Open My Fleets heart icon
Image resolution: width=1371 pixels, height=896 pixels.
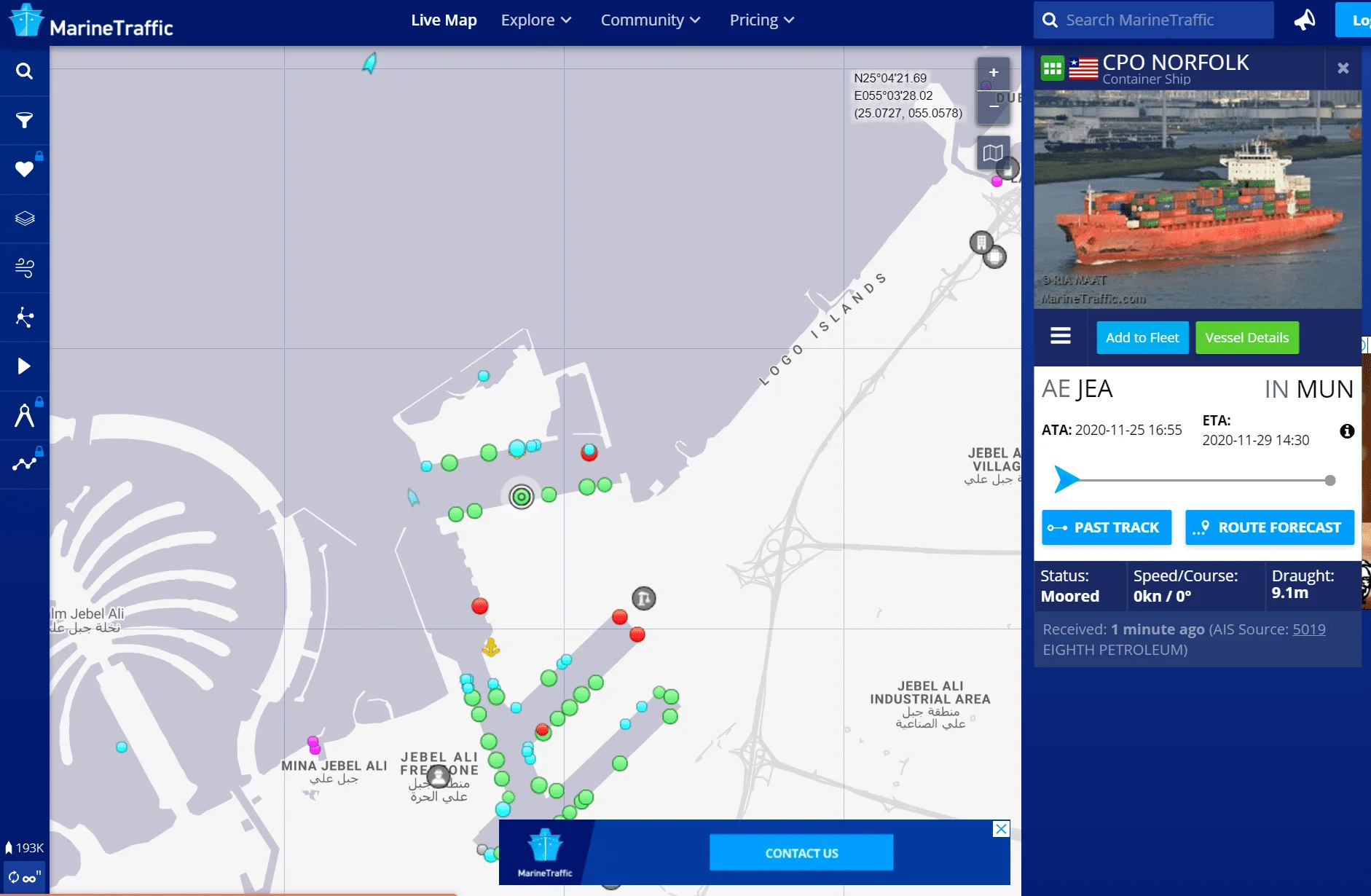[24, 169]
